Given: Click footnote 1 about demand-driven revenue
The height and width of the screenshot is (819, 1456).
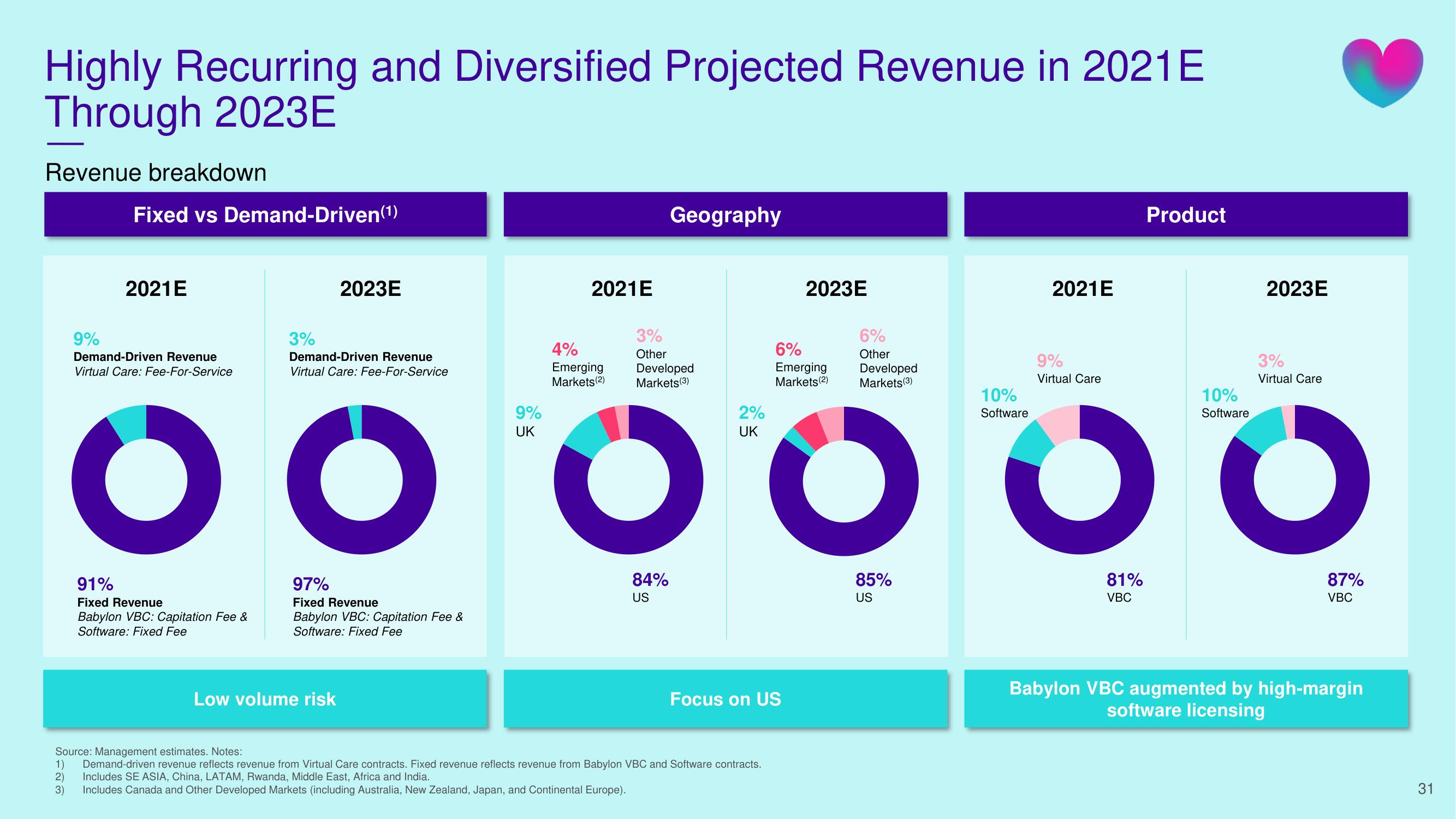Looking at the screenshot, I should [408, 764].
